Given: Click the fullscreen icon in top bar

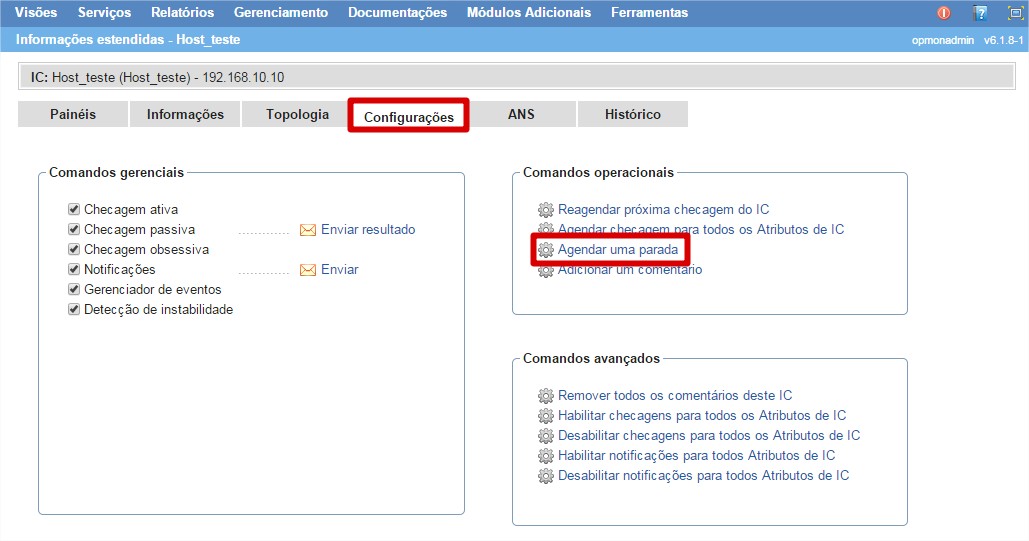Looking at the screenshot, I should [1015, 13].
